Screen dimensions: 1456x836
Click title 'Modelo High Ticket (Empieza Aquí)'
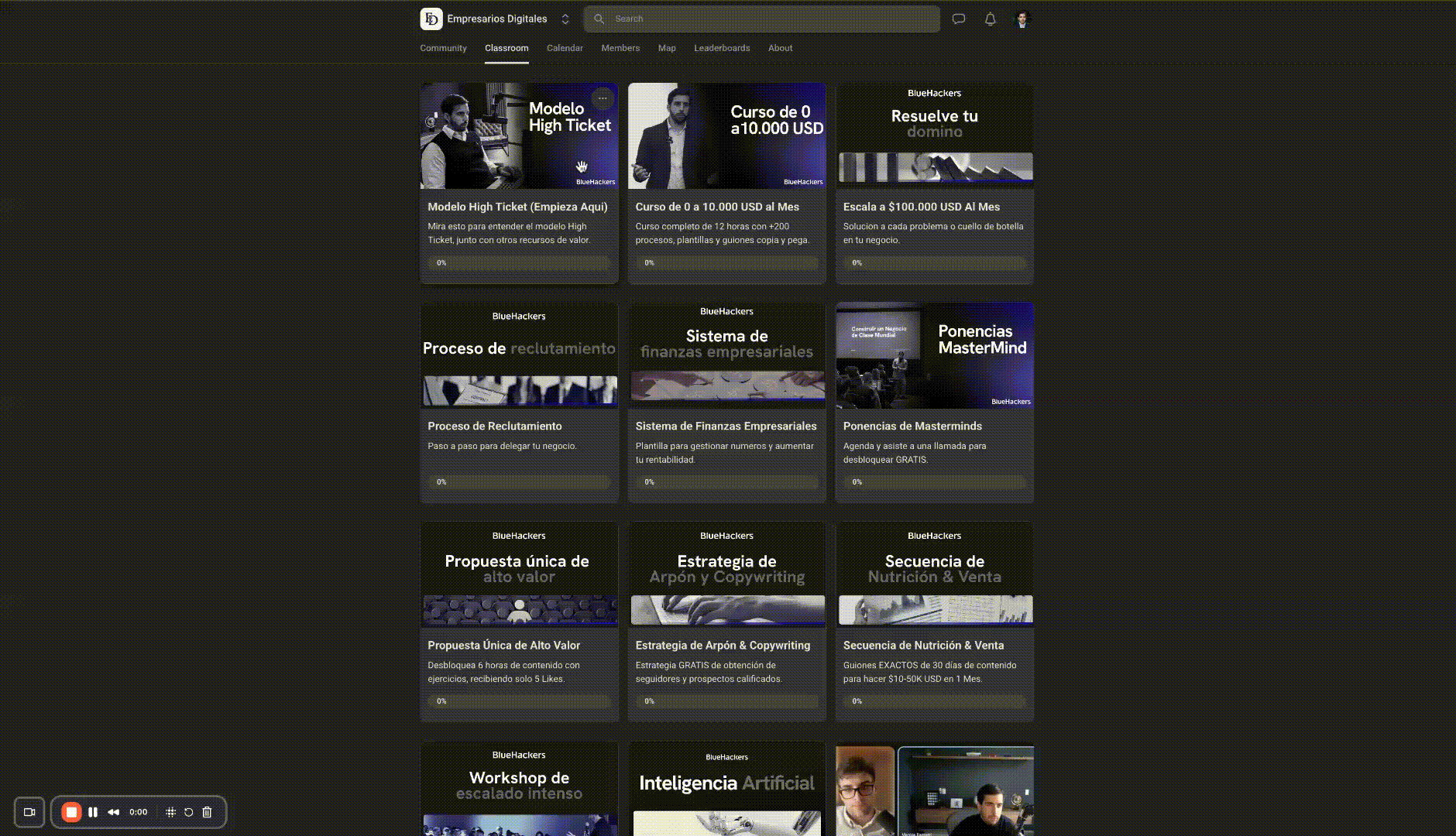(517, 207)
